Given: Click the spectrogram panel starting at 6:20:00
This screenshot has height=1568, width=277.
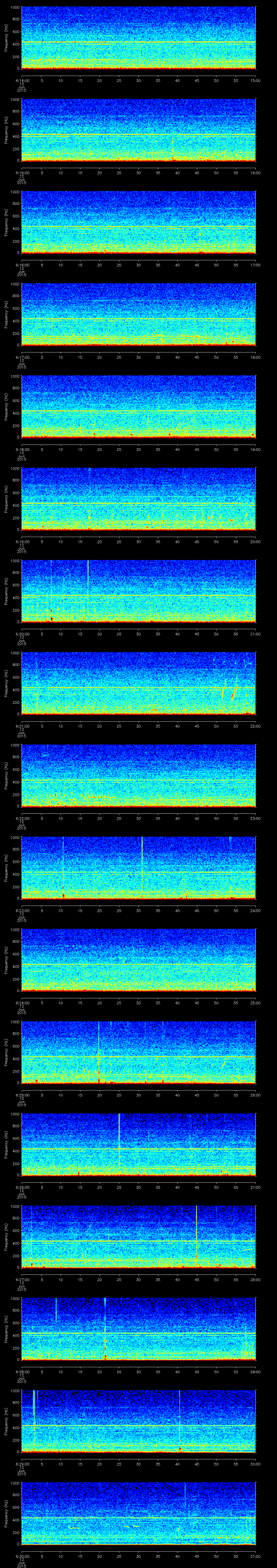Looking at the screenshot, I should click(138, 591).
